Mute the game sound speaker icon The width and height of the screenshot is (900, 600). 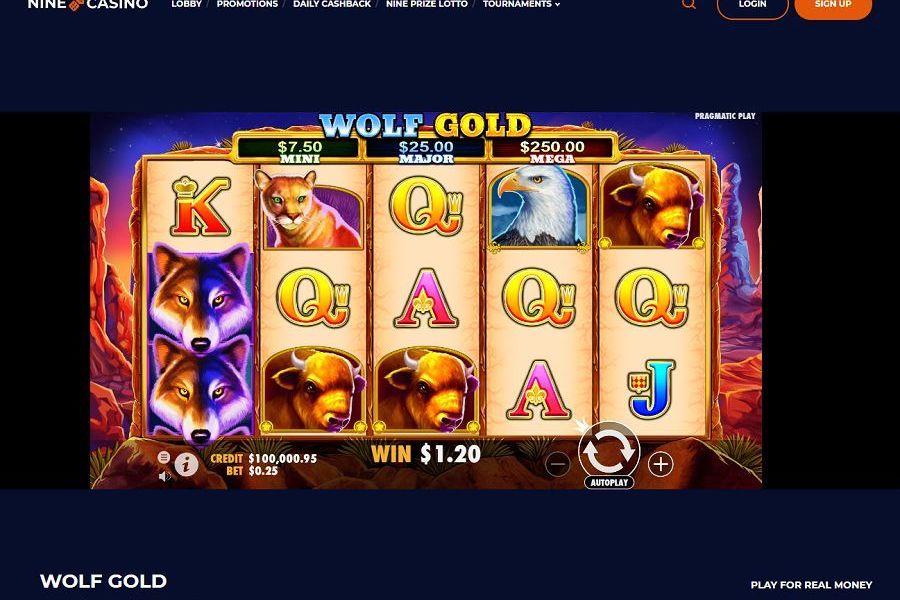pos(164,476)
